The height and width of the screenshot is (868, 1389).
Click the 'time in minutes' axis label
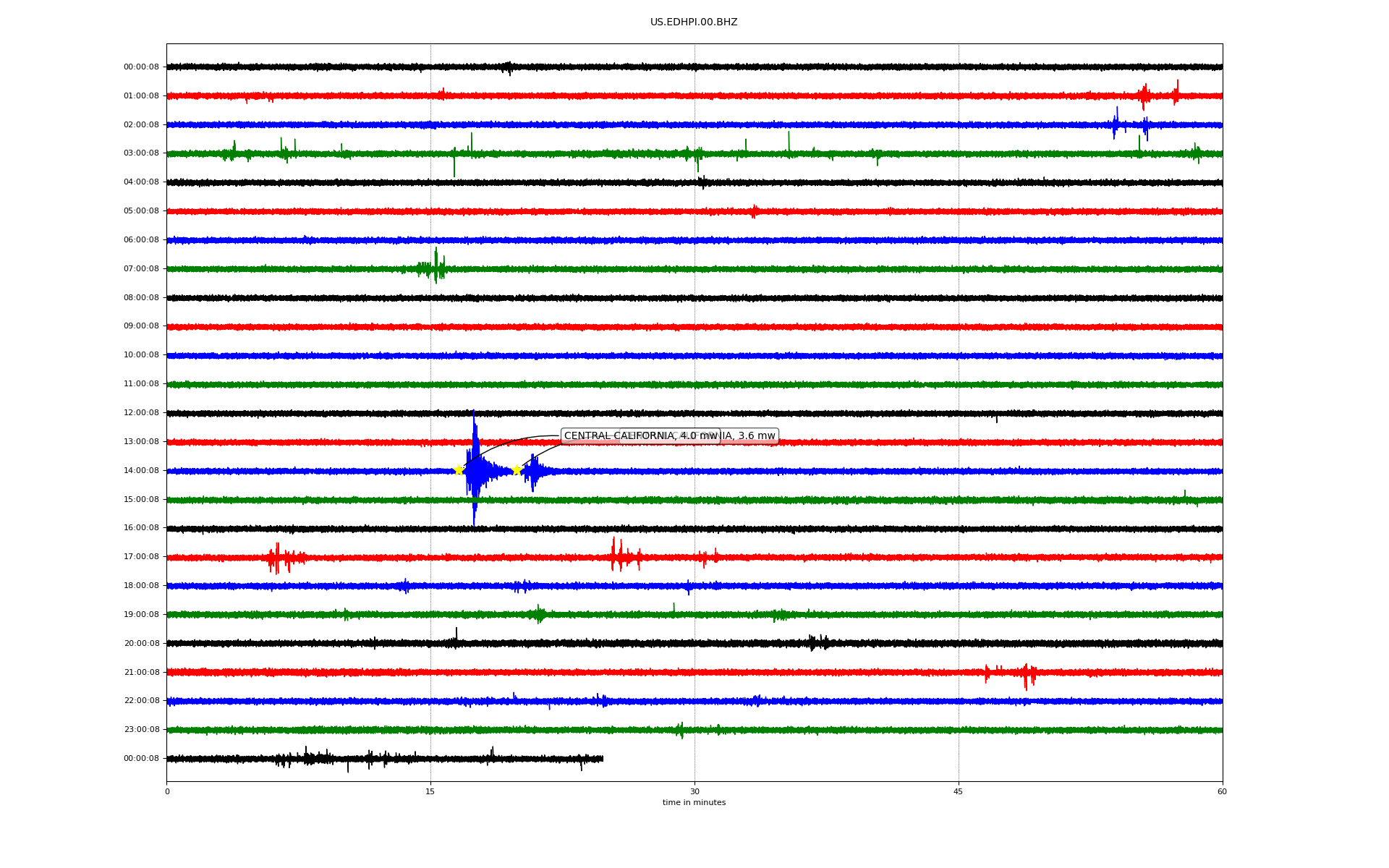694,803
